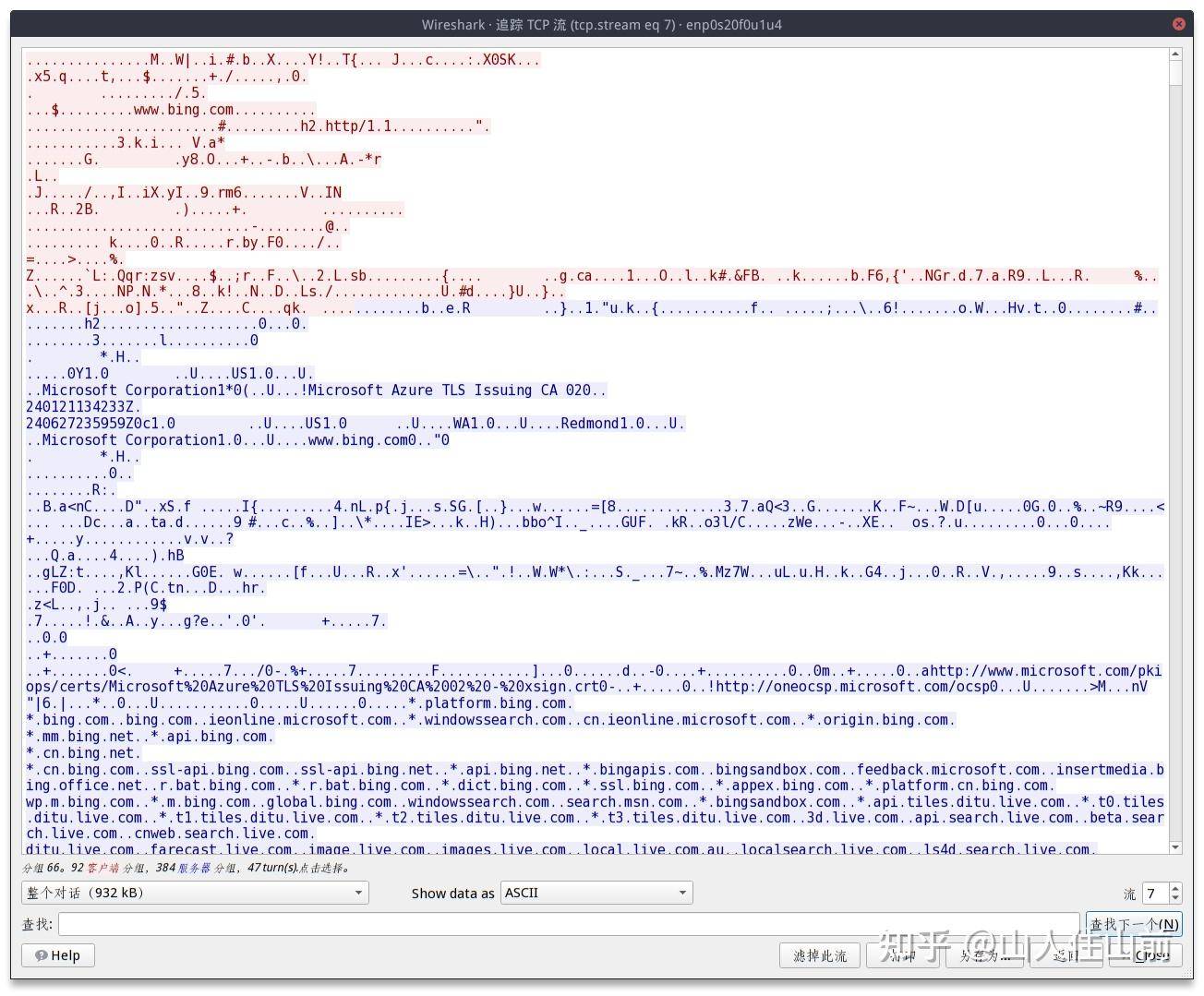Click the 另存为 save-as button
Image resolution: width=1204 pixels, height=996 pixels.
[x=983, y=955]
